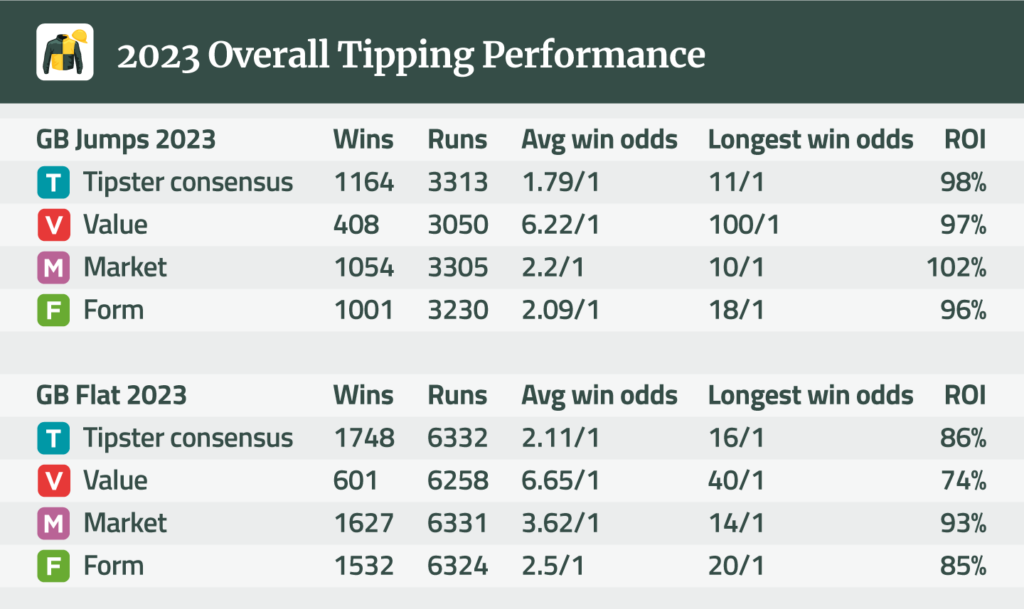Image resolution: width=1024 pixels, height=609 pixels.
Task: Click the teal T icon in GB Jumps
Action: (x=54, y=182)
